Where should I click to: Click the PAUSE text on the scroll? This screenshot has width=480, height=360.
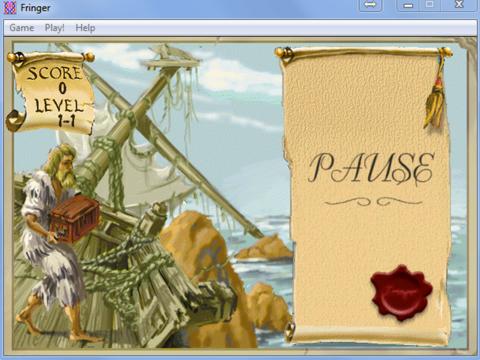[371, 168]
